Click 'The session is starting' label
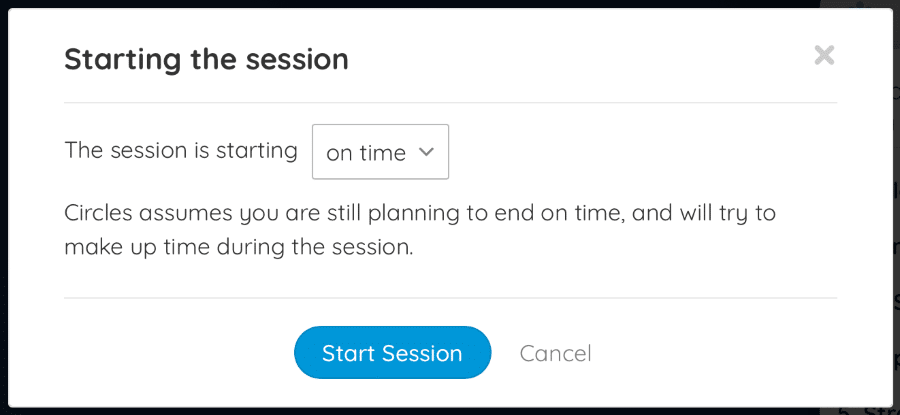Image resolution: width=900 pixels, height=415 pixels. pyautogui.click(x=181, y=151)
